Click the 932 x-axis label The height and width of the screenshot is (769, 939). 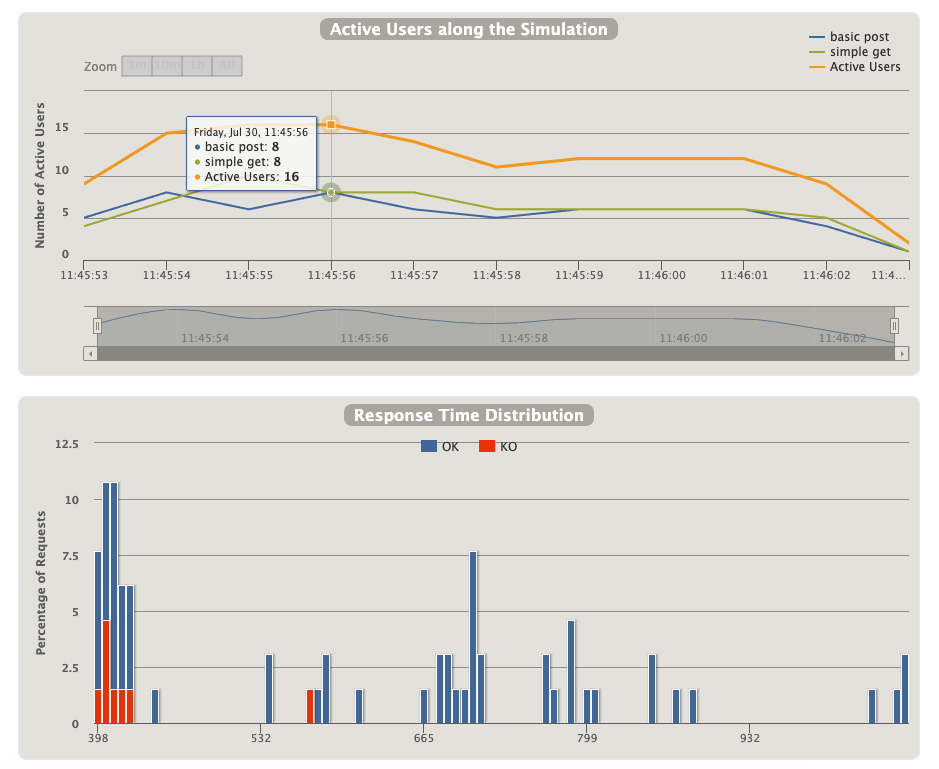click(x=749, y=738)
